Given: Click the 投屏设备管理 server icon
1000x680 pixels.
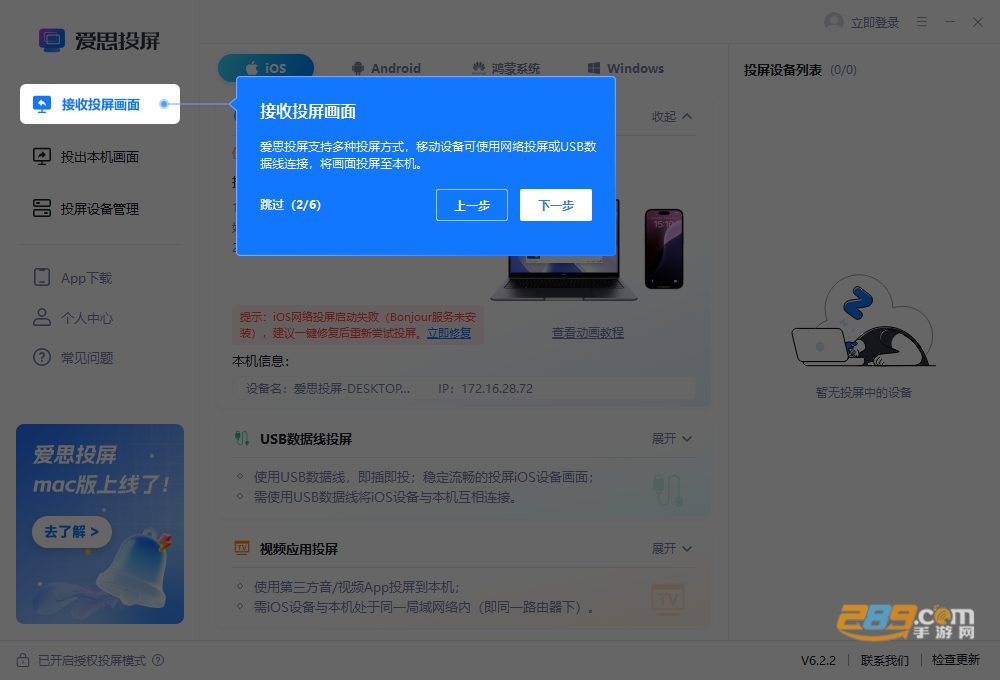Looking at the screenshot, I should (42, 208).
